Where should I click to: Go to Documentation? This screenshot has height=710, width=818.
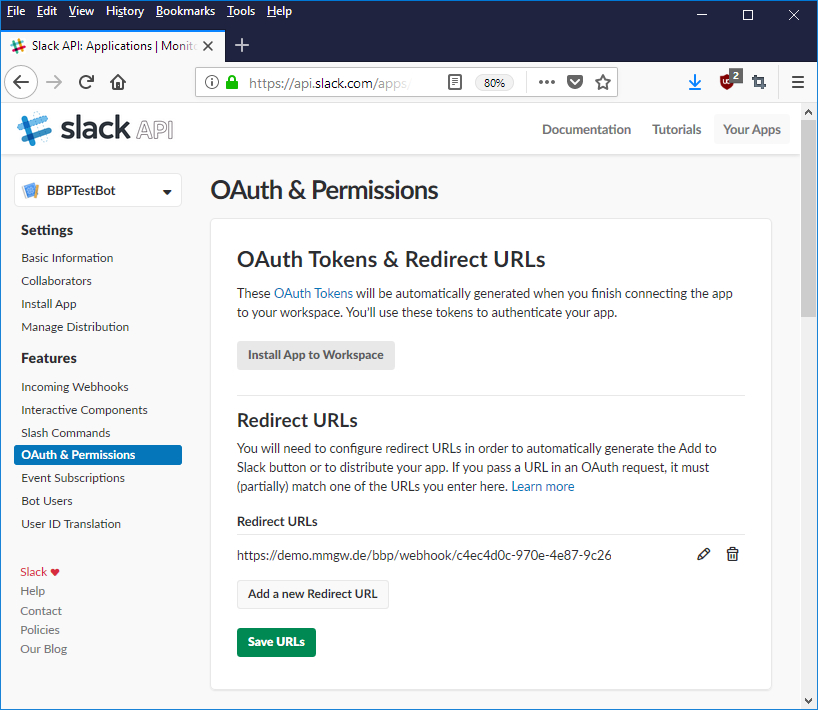(586, 129)
